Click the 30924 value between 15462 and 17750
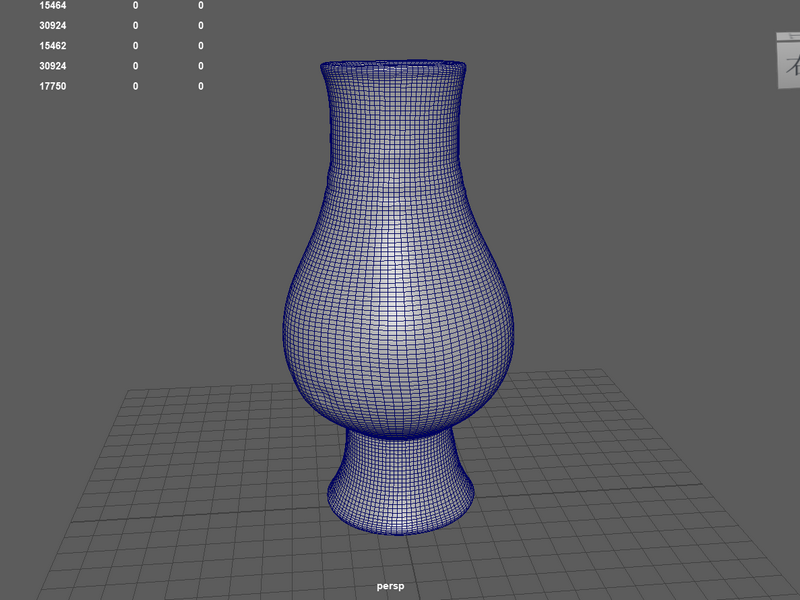The image size is (800, 600). pos(53,66)
